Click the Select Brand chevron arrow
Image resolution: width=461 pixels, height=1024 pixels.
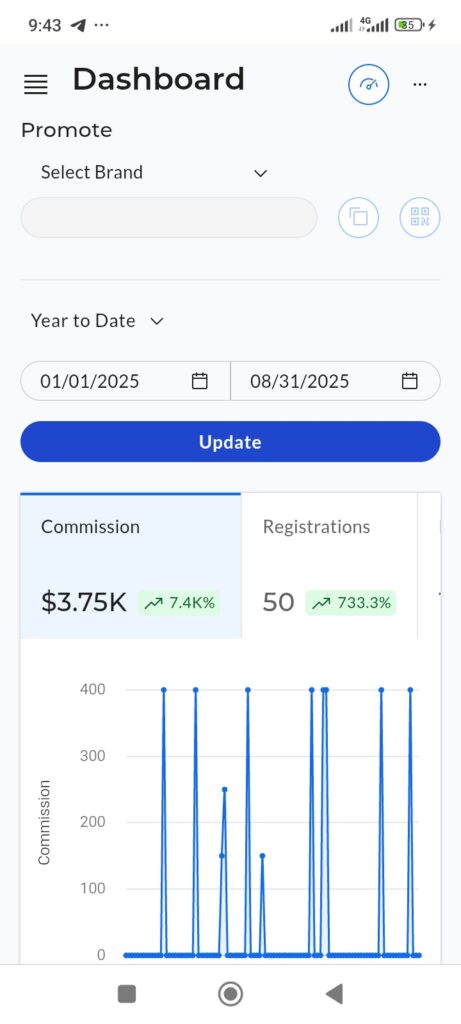[261, 173]
